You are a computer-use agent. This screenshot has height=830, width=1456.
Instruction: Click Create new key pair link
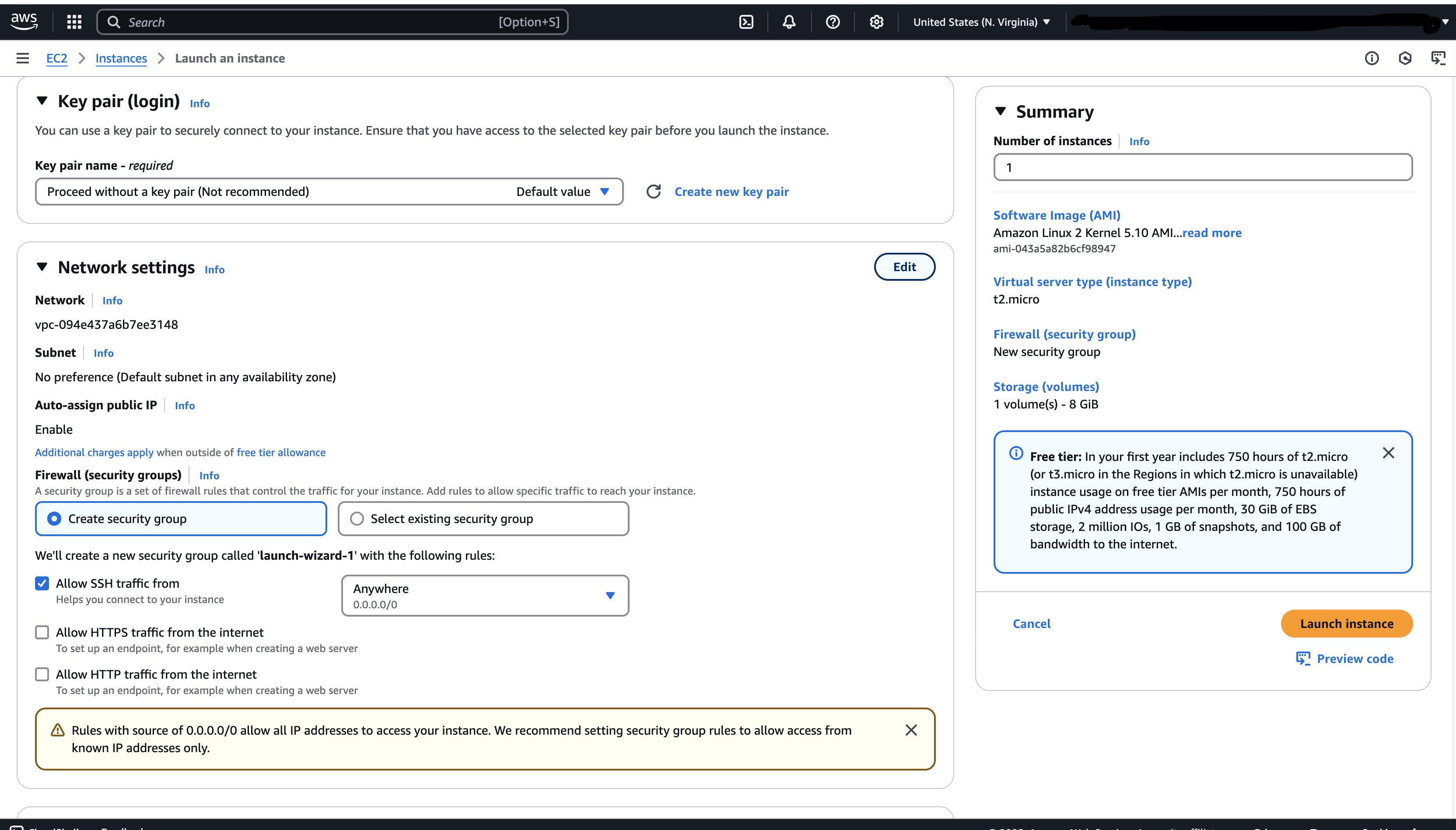point(731,192)
